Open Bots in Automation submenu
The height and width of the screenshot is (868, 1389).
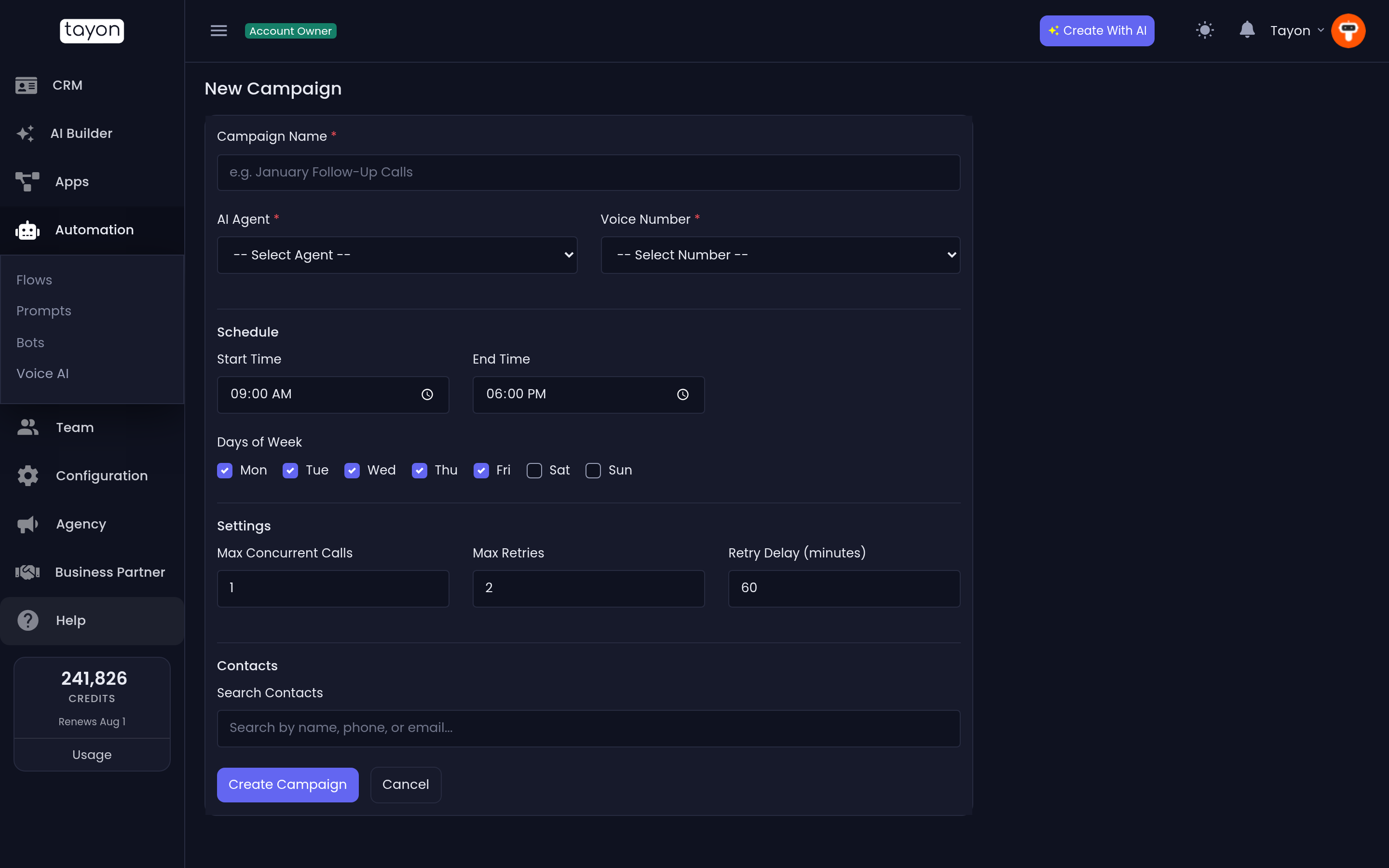[x=30, y=342]
